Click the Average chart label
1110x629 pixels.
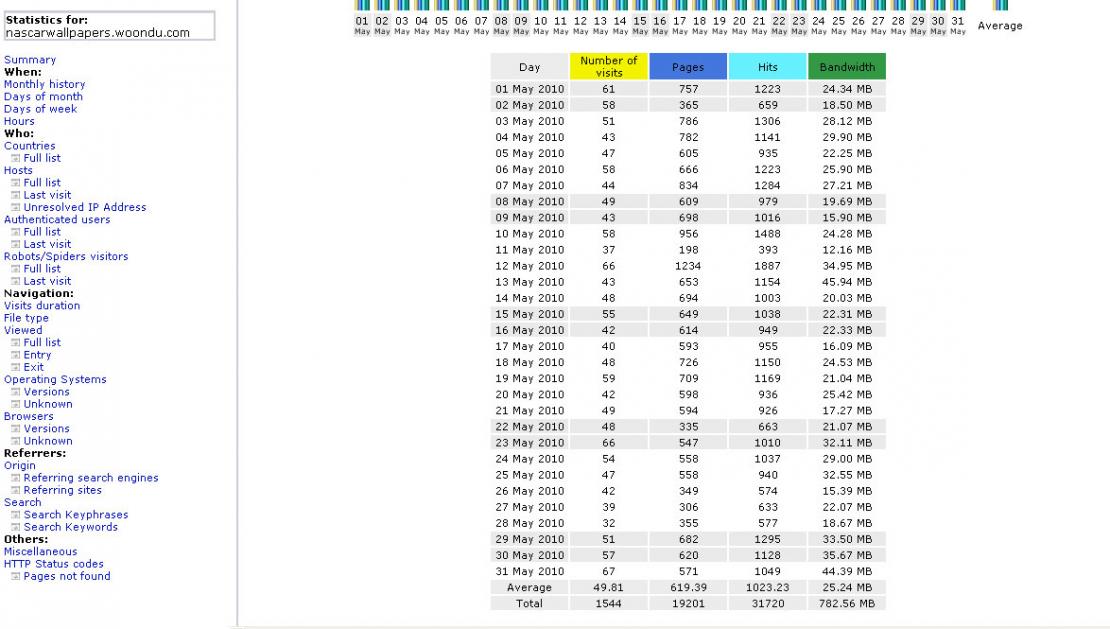[x=1000, y=25]
